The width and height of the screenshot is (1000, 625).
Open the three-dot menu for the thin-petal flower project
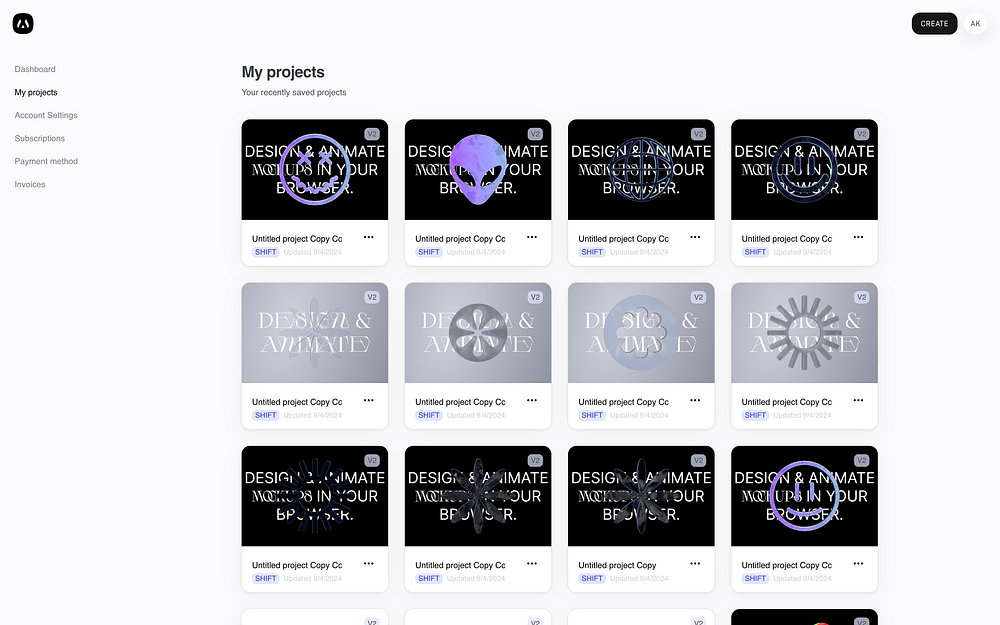point(369,401)
